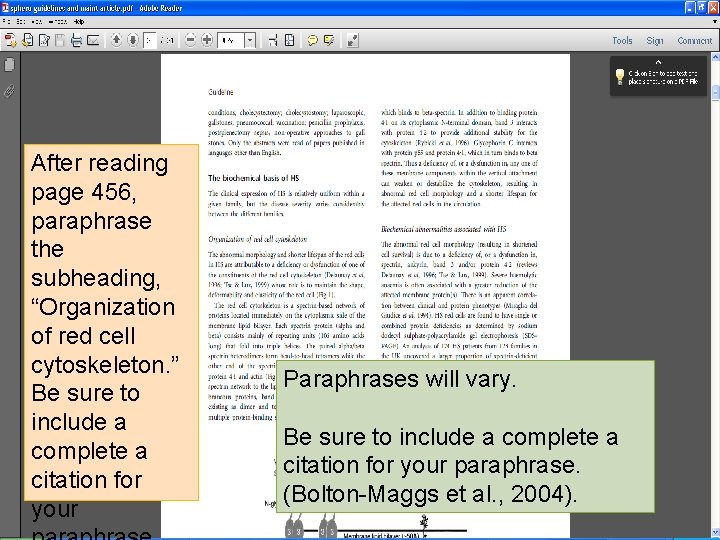Zoom out with the minus button
This screenshot has height=540, width=720.
click(x=190, y=40)
